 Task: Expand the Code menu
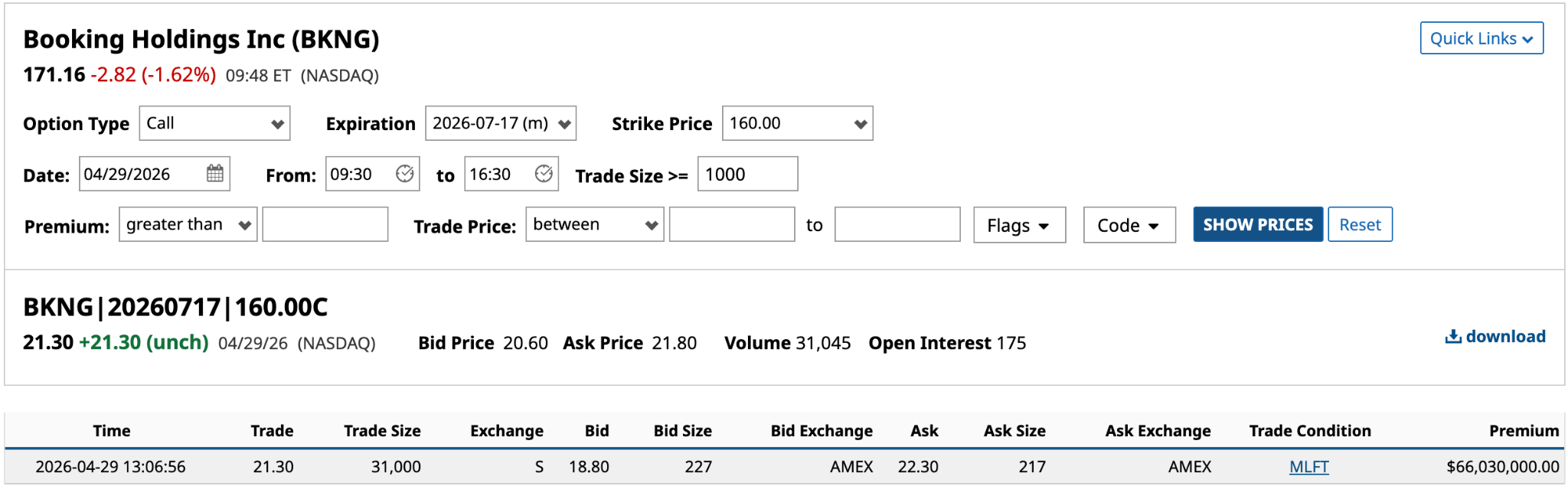pos(1129,225)
